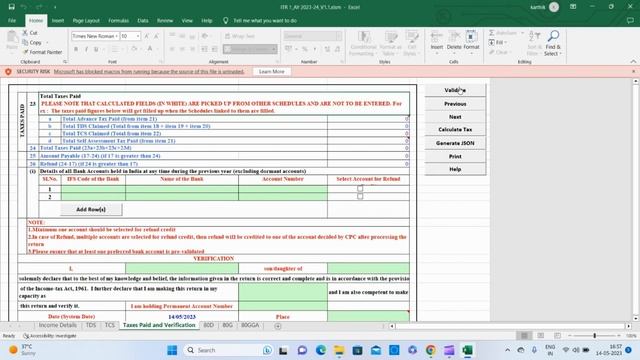Click the zoom slider handle
The image size is (640, 360).
(594, 336)
